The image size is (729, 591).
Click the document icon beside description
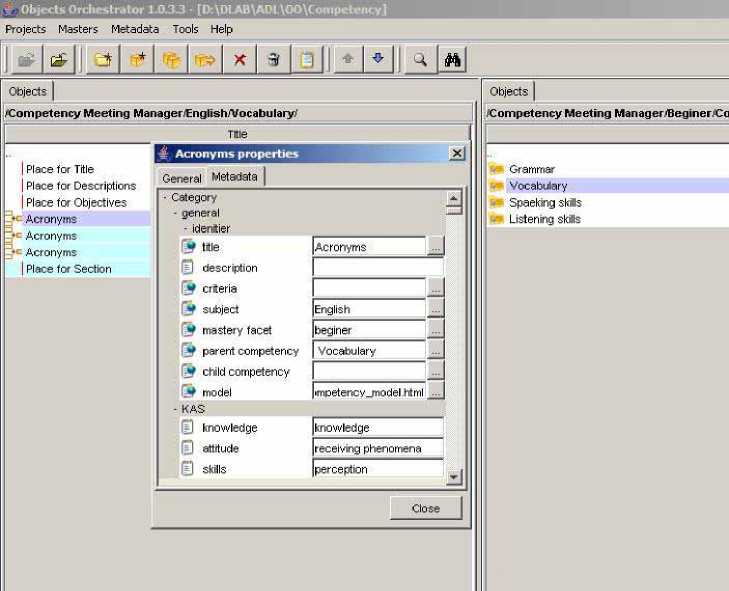(187, 267)
